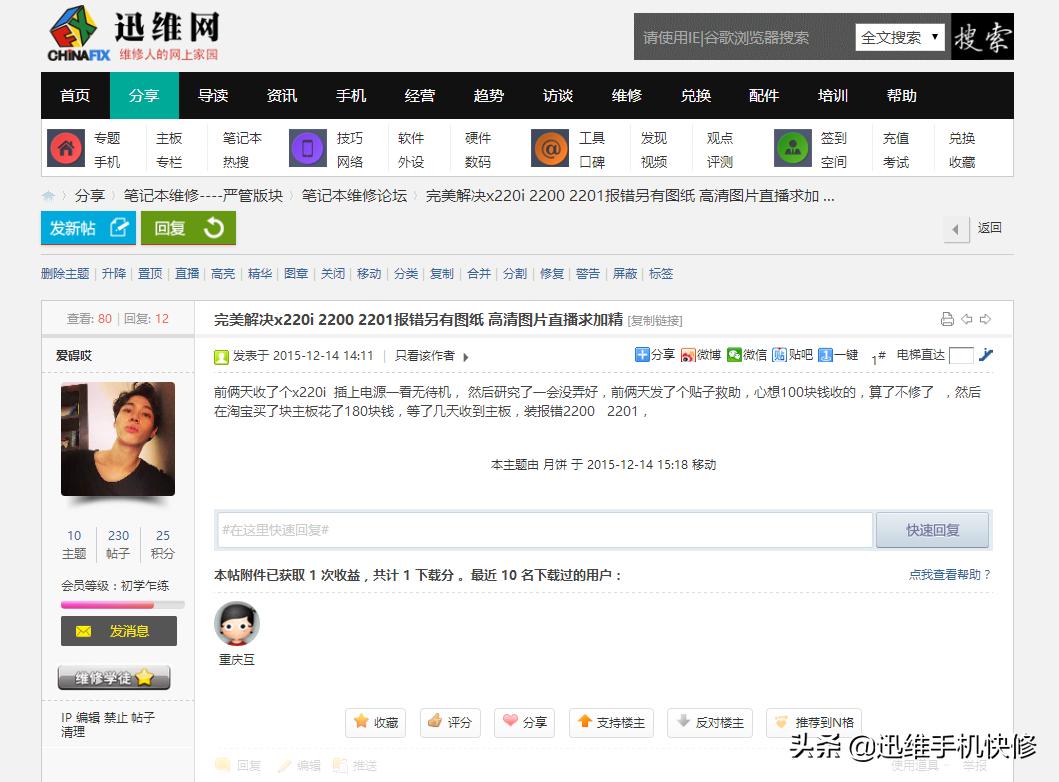Click the 维修学徒 rank badge
The height and width of the screenshot is (782, 1059).
[114, 677]
